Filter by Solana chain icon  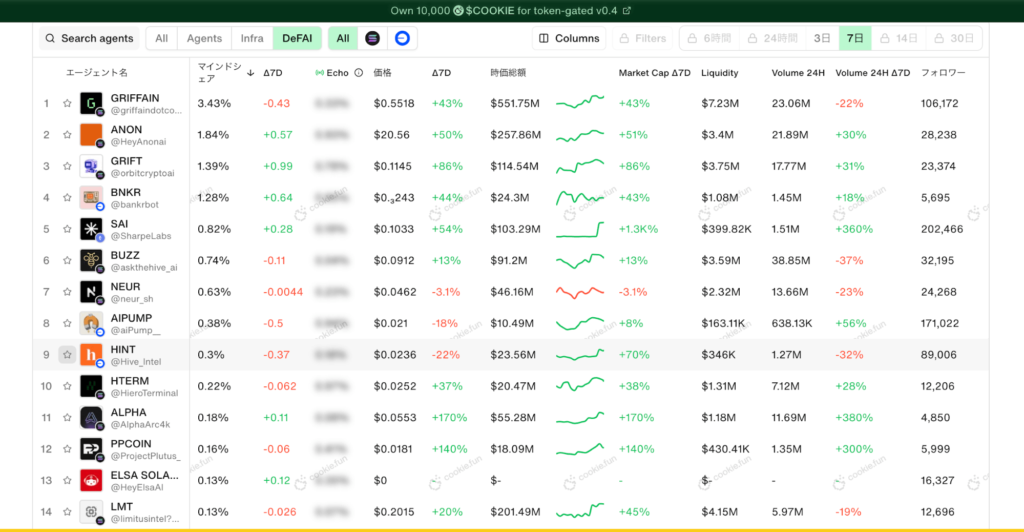372,39
